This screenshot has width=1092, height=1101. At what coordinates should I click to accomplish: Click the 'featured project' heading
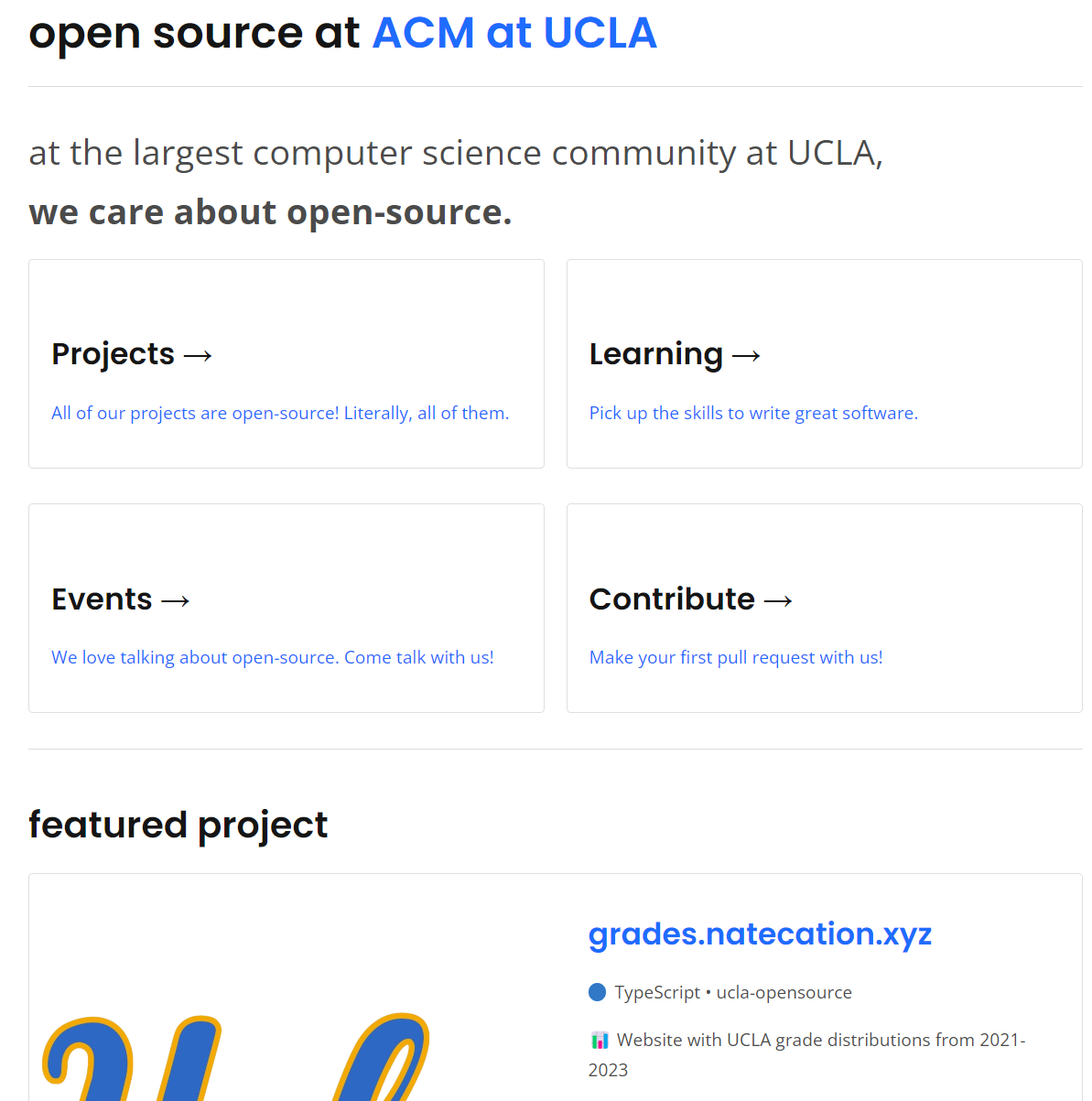point(178,825)
